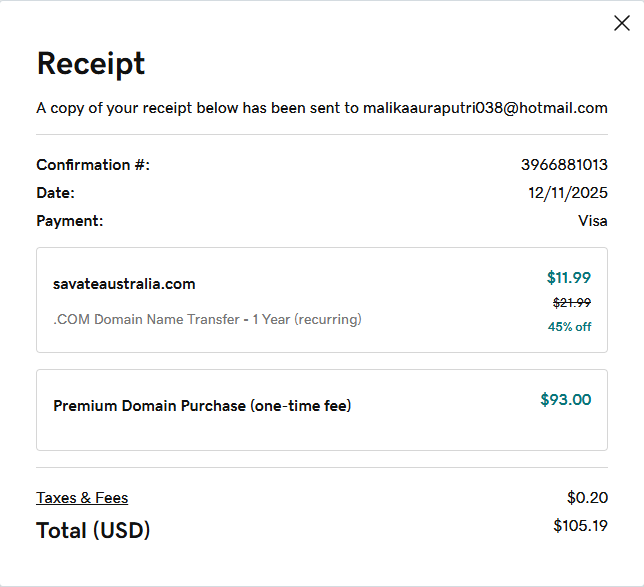Select the email address malikaauraputri038@hotmail.com
Viewport: 644px width, 587px height.
(x=485, y=108)
